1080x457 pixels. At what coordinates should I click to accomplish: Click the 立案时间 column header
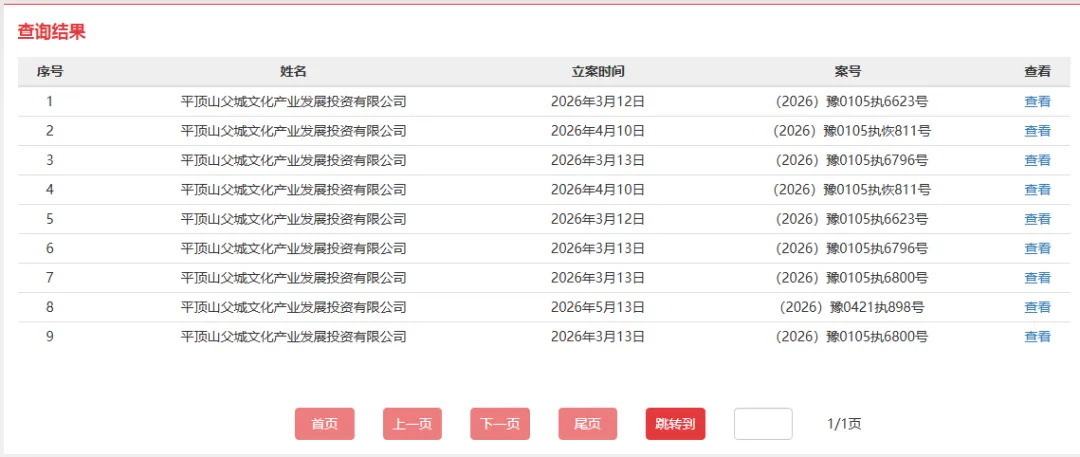click(598, 72)
